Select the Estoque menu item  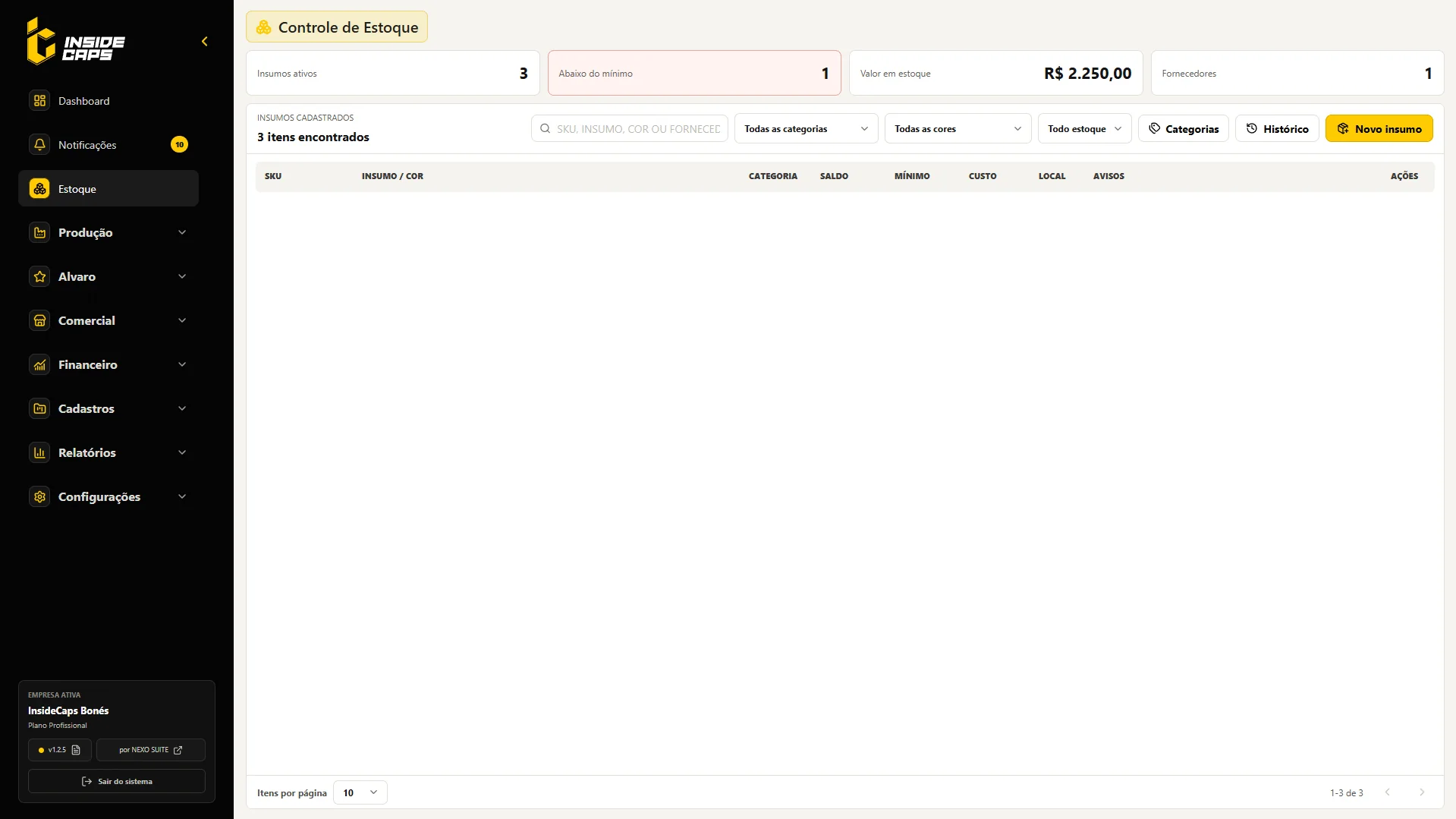108,189
